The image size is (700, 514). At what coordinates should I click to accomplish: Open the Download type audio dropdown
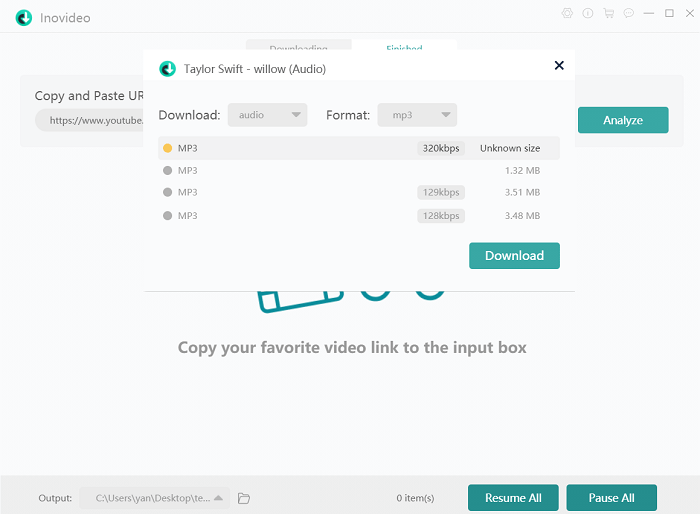(267, 115)
